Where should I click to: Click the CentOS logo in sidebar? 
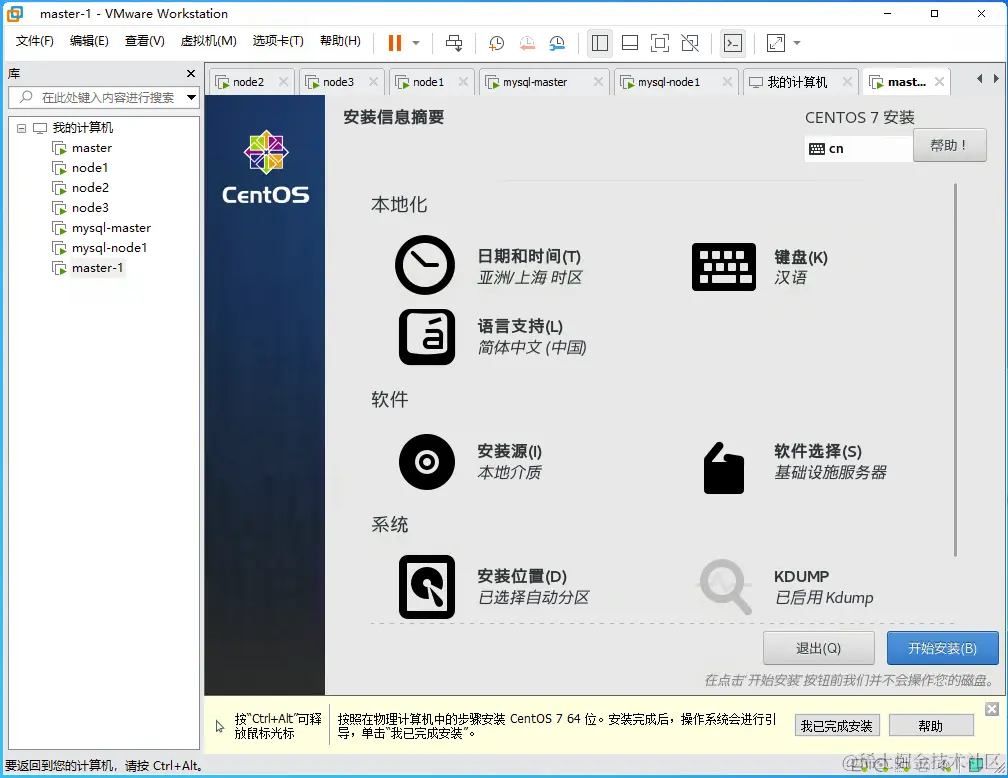(266, 167)
